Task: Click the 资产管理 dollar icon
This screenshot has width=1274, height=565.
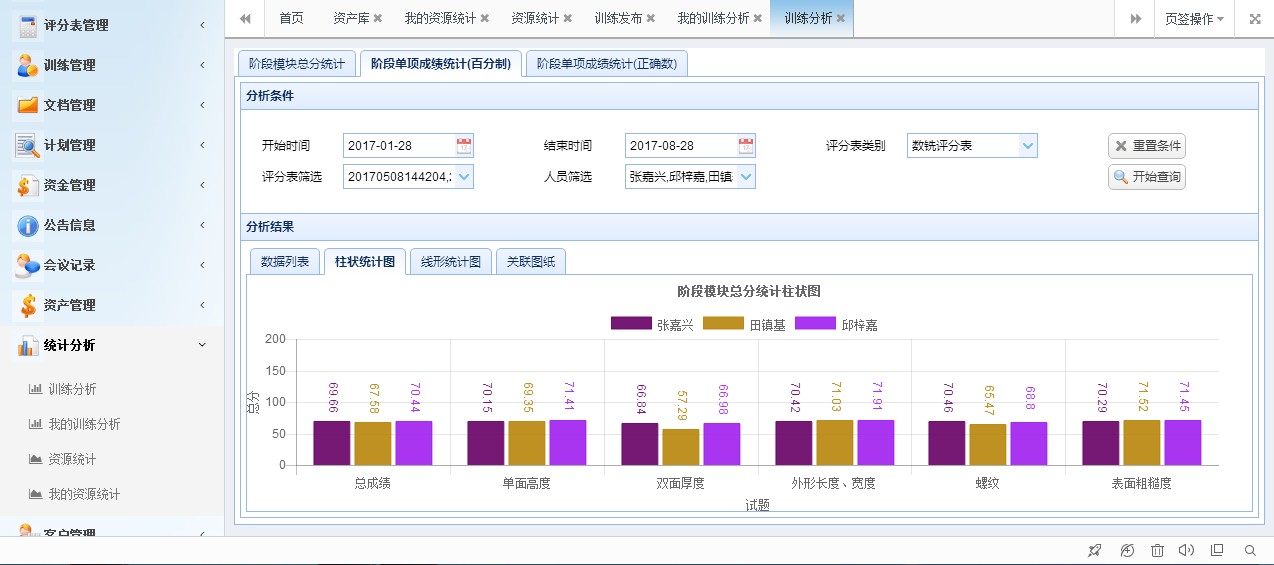Action: (27, 305)
